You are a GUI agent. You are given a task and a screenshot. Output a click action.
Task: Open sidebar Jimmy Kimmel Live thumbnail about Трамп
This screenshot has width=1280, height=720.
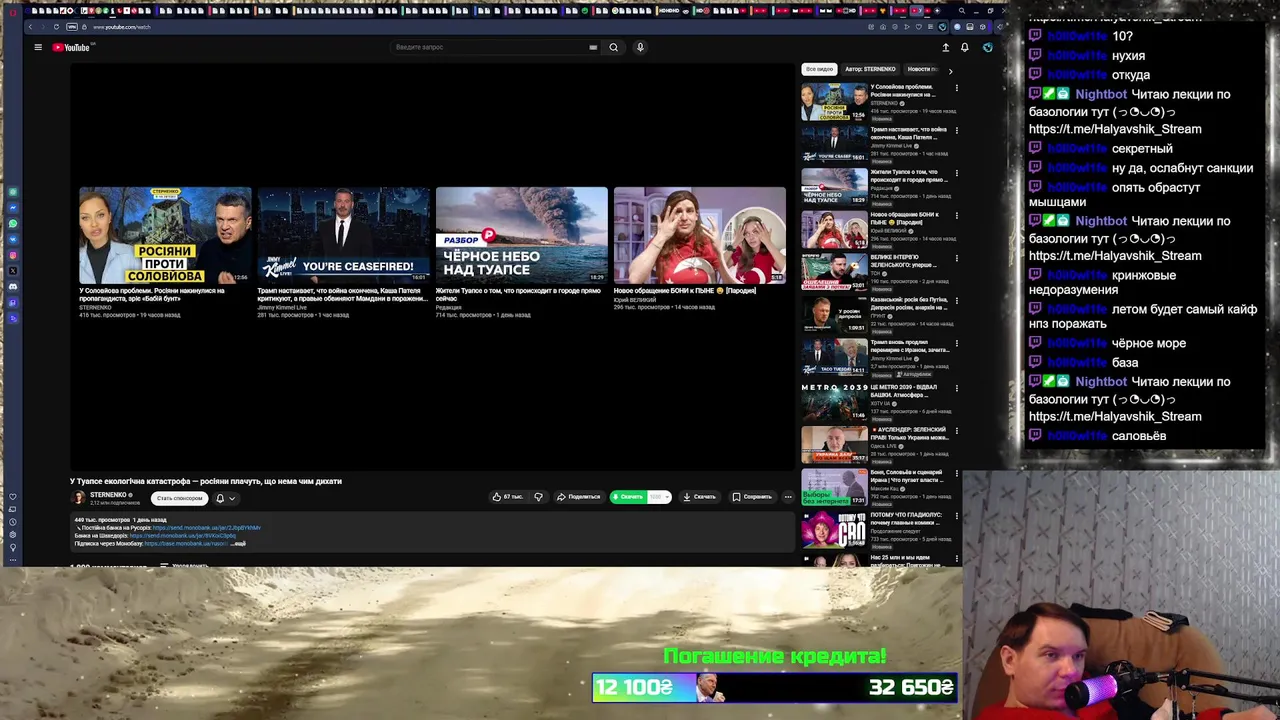click(x=834, y=144)
